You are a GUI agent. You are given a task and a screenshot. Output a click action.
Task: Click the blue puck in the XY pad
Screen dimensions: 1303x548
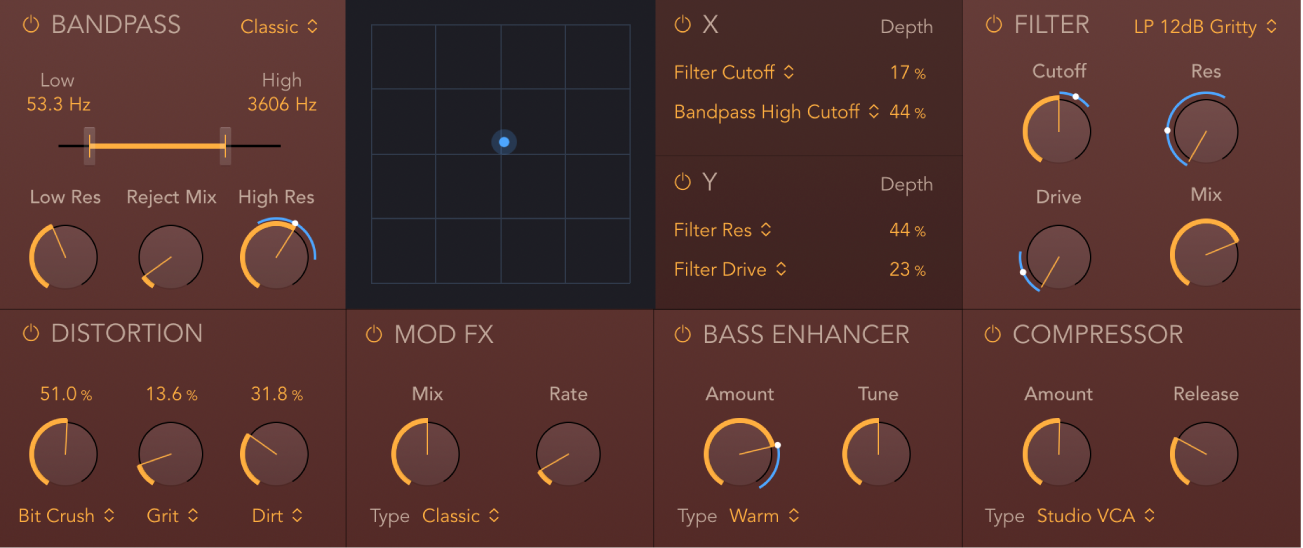click(x=504, y=143)
